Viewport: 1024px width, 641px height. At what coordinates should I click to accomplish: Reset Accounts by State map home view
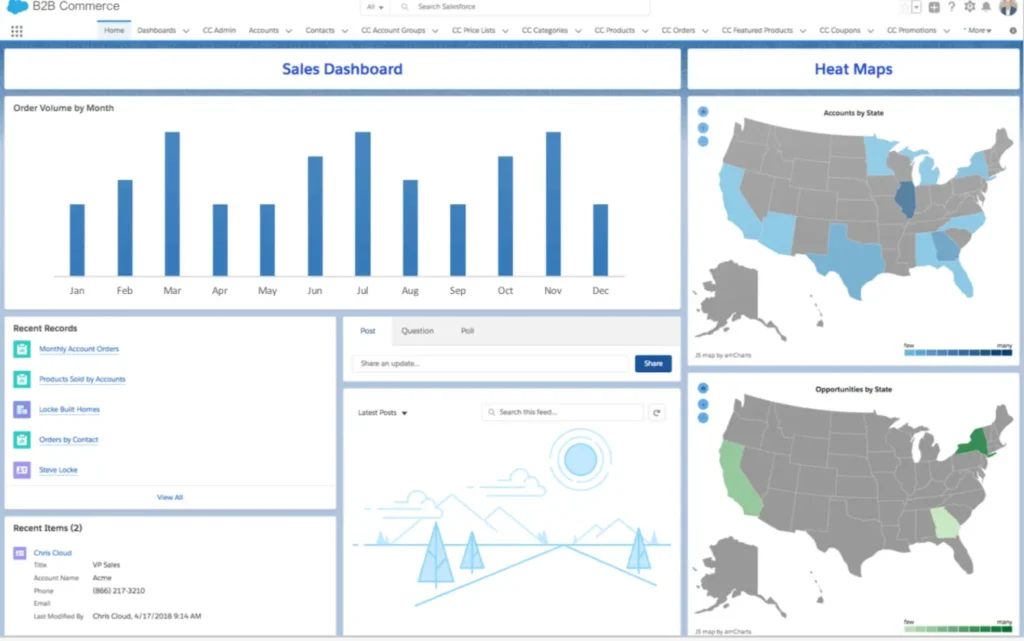click(x=703, y=112)
